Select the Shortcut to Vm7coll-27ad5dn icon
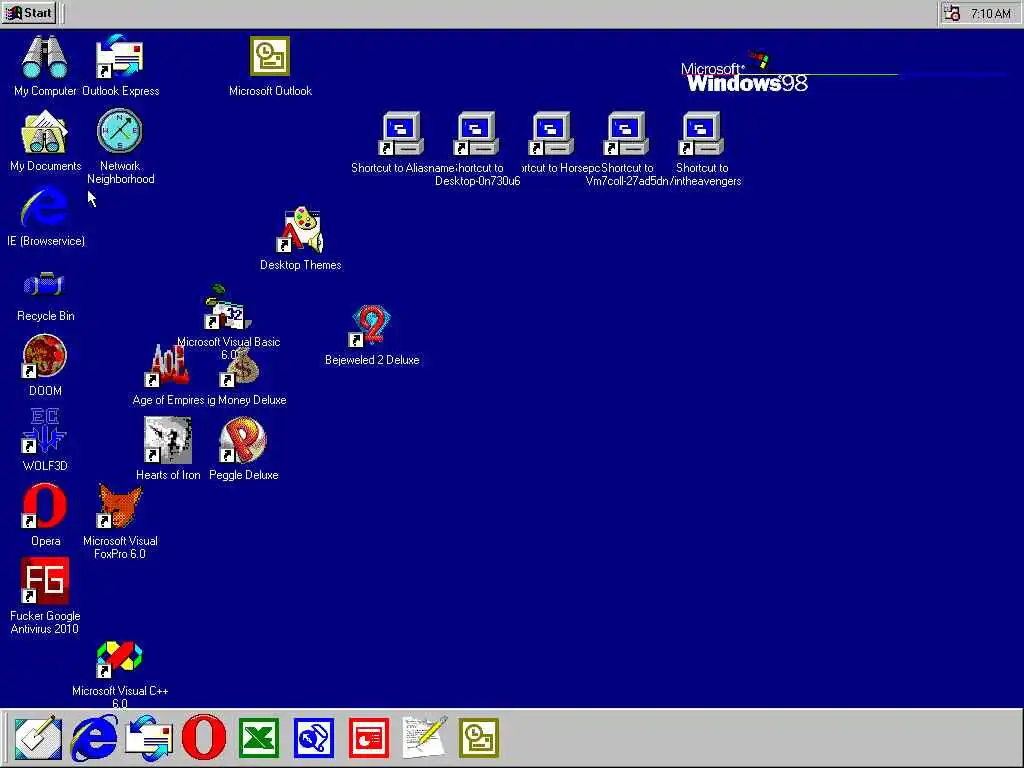This screenshot has width=1024, height=768. pos(626,134)
